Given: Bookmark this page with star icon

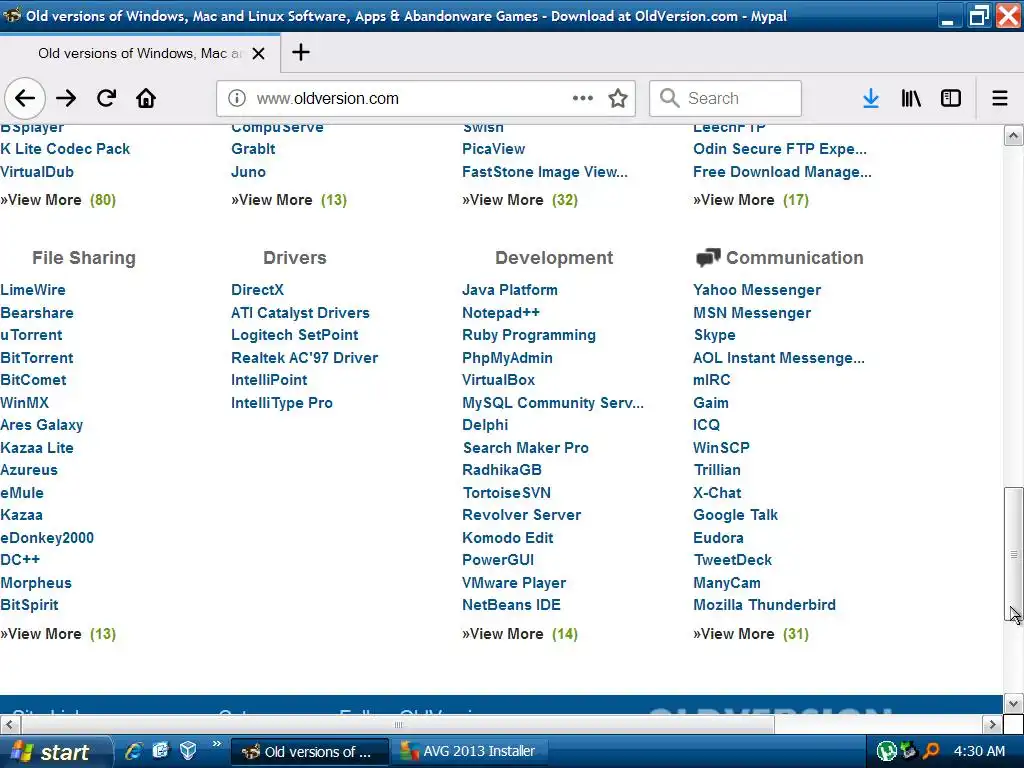Looking at the screenshot, I should (618, 99).
